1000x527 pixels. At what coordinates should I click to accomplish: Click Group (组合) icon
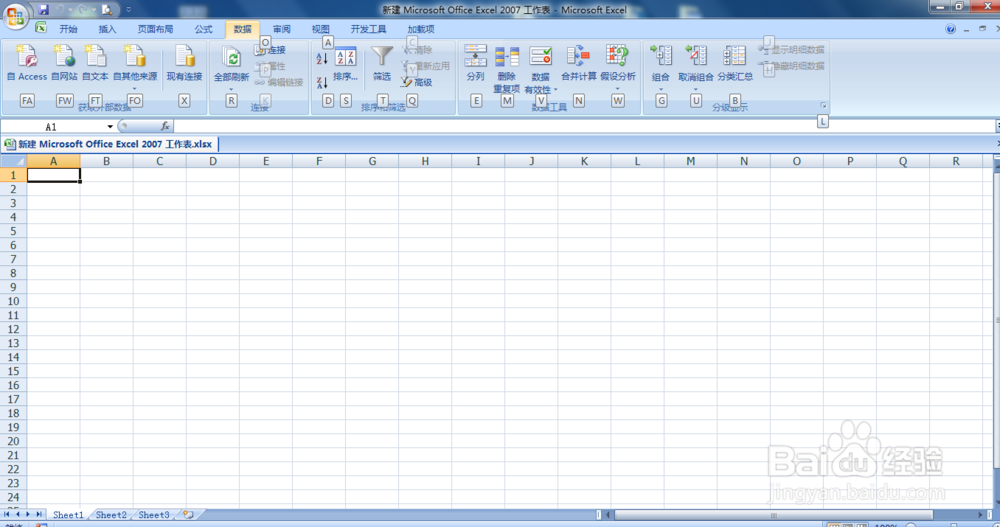661,56
